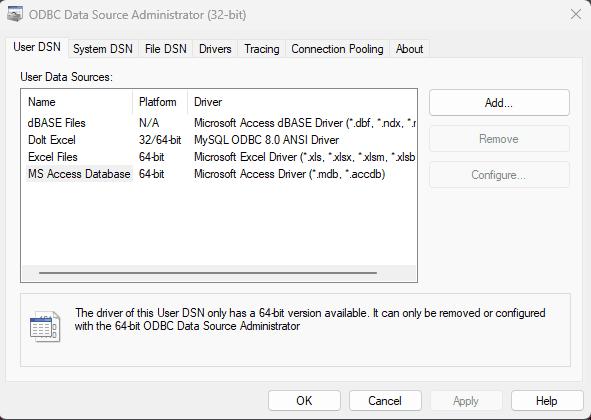Open the Tracing tab

[x=262, y=49]
